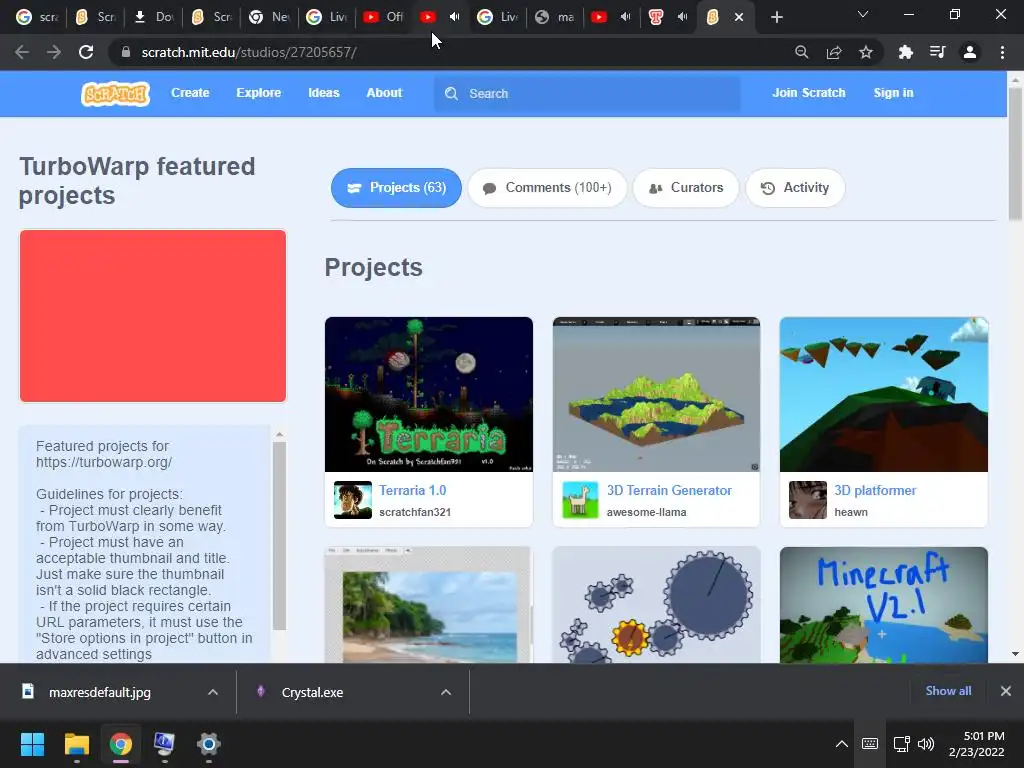Click awesome-llama's avatar icon
This screenshot has width=1024, height=768.
pos(580,500)
